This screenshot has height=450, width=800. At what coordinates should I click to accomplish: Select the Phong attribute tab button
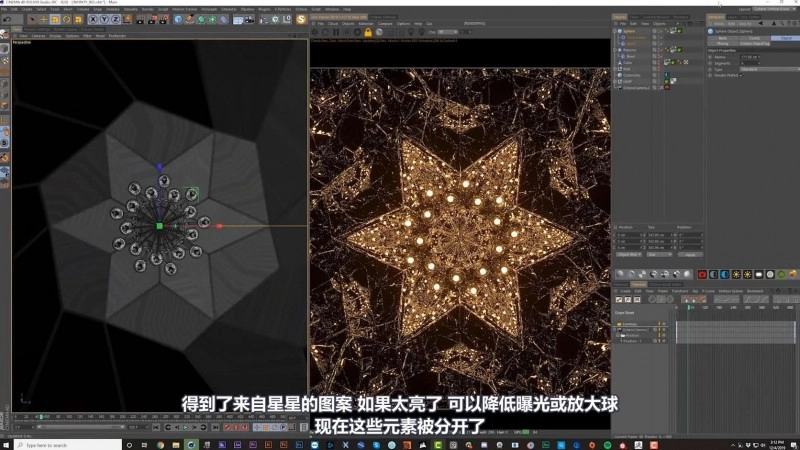(723, 43)
